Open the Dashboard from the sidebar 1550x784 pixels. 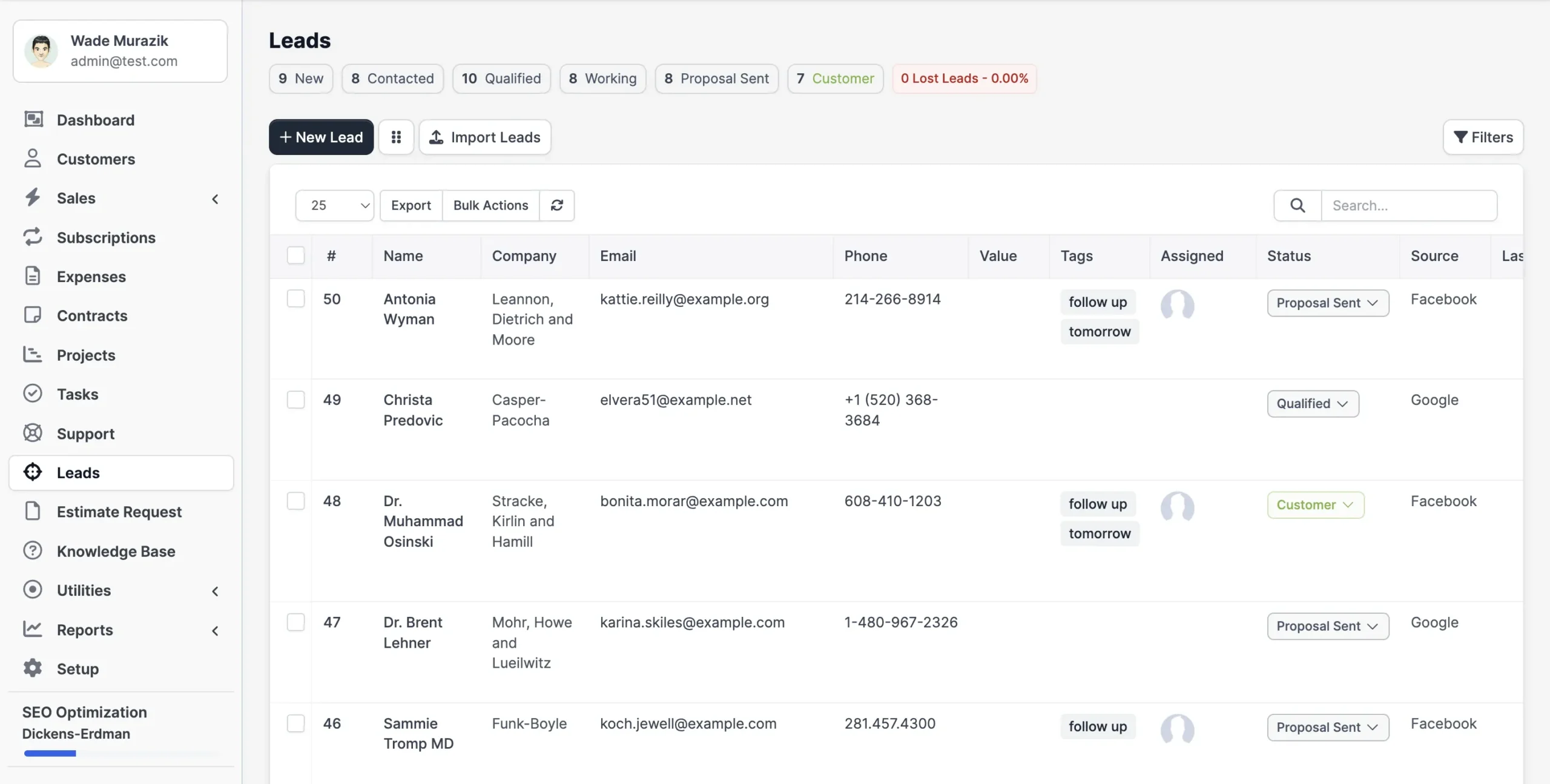(95, 120)
